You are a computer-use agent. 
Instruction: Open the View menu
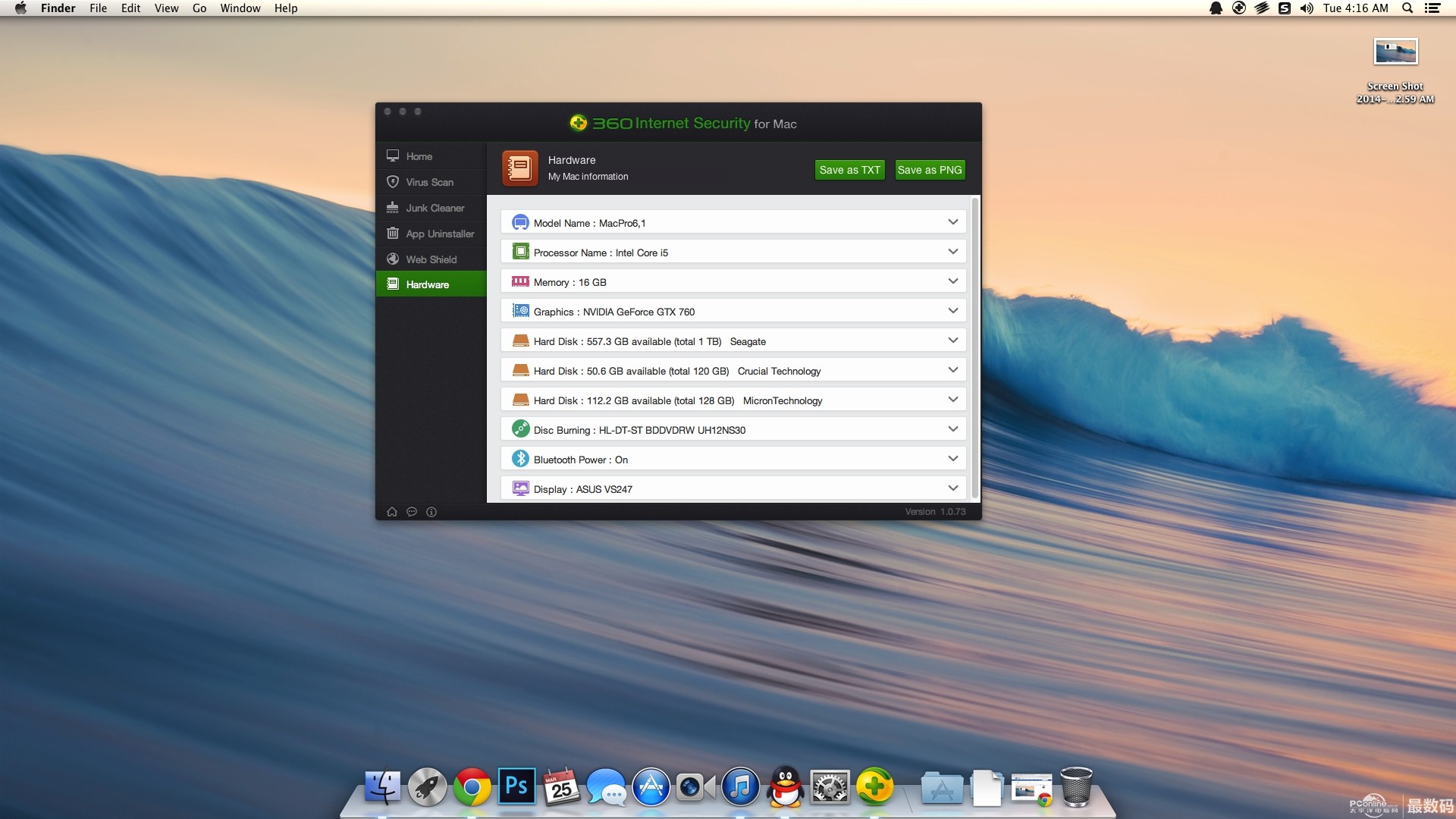[167, 8]
